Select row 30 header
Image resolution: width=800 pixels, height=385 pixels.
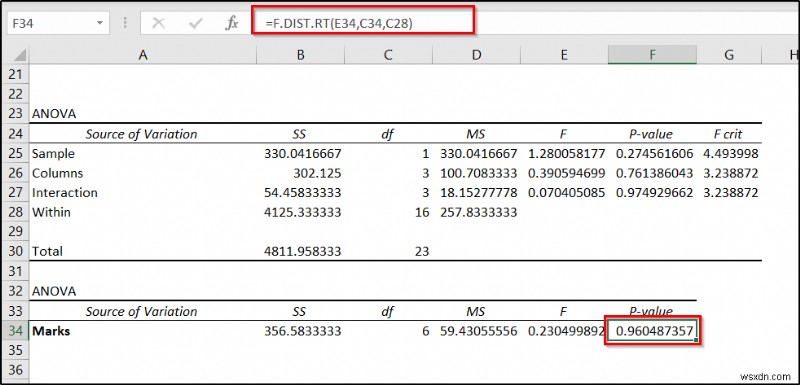click(15, 251)
